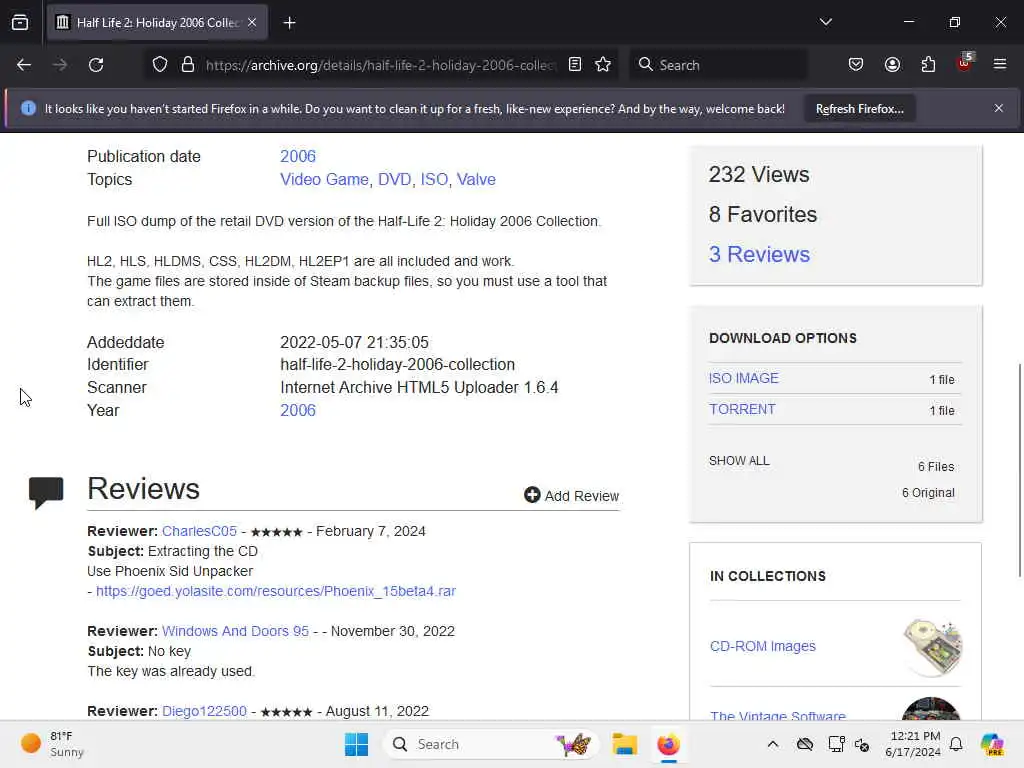The width and height of the screenshot is (1024, 768).
Task: Click the CD-ROM Images collection thumbnail
Action: click(x=933, y=647)
